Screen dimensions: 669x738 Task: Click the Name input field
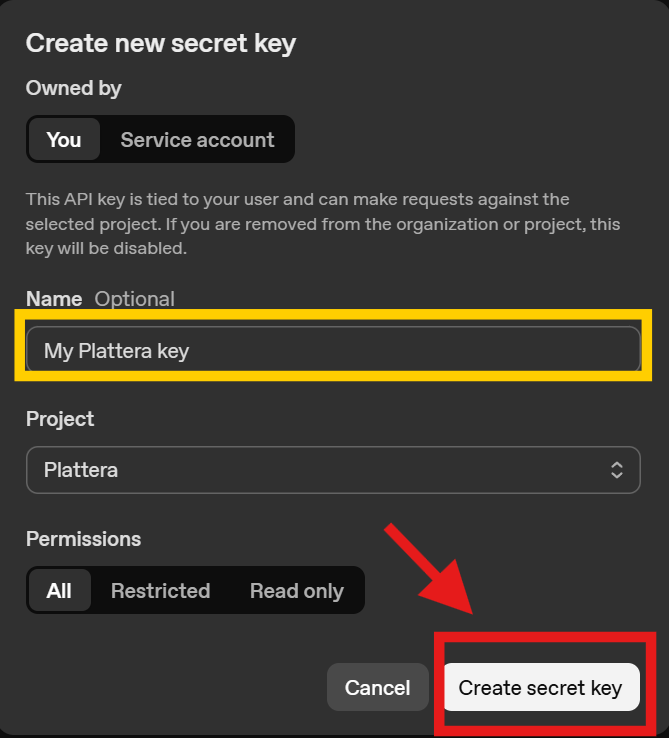[x=332, y=350]
